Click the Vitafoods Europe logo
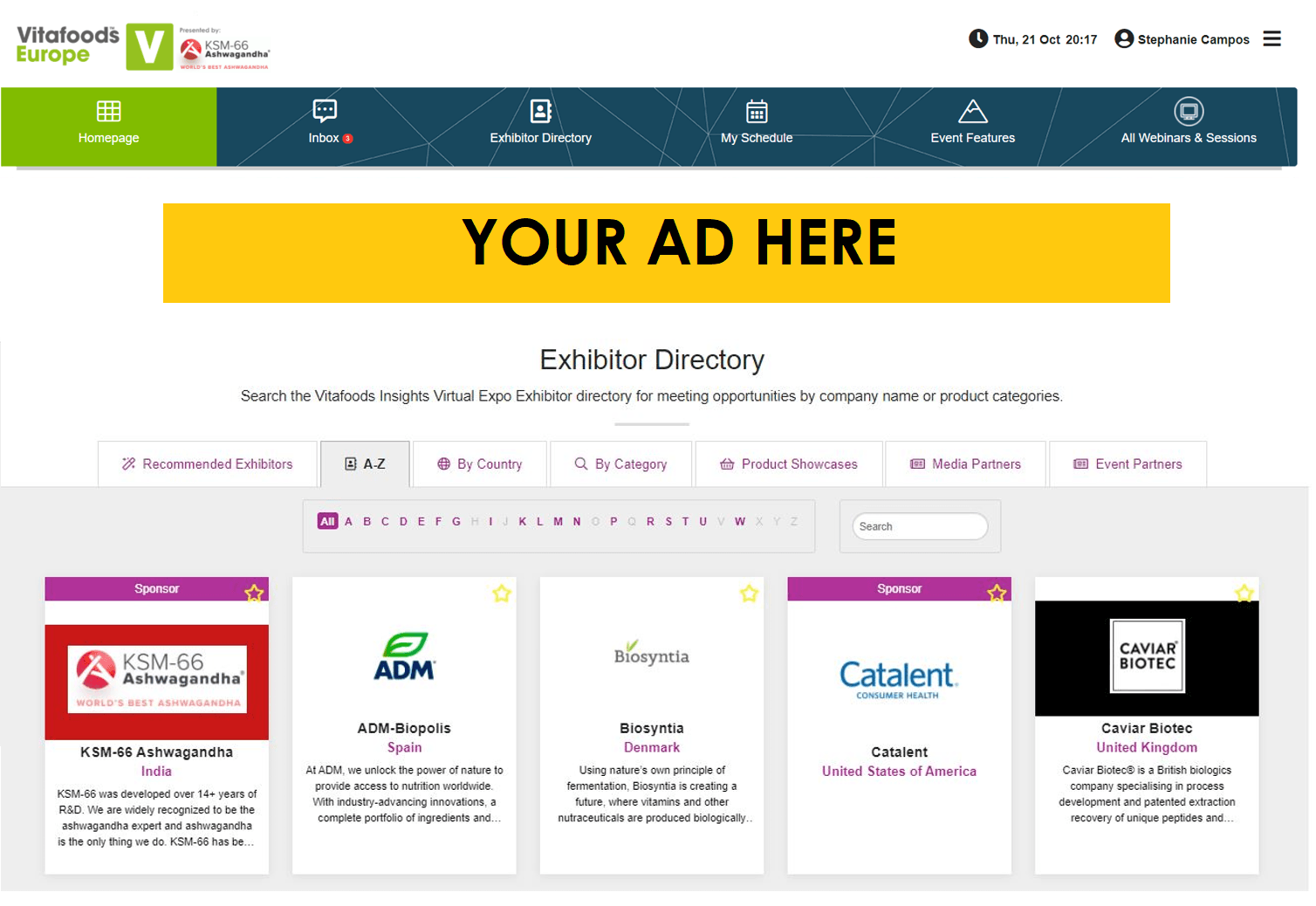The height and width of the screenshot is (906, 1316). click(94, 46)
